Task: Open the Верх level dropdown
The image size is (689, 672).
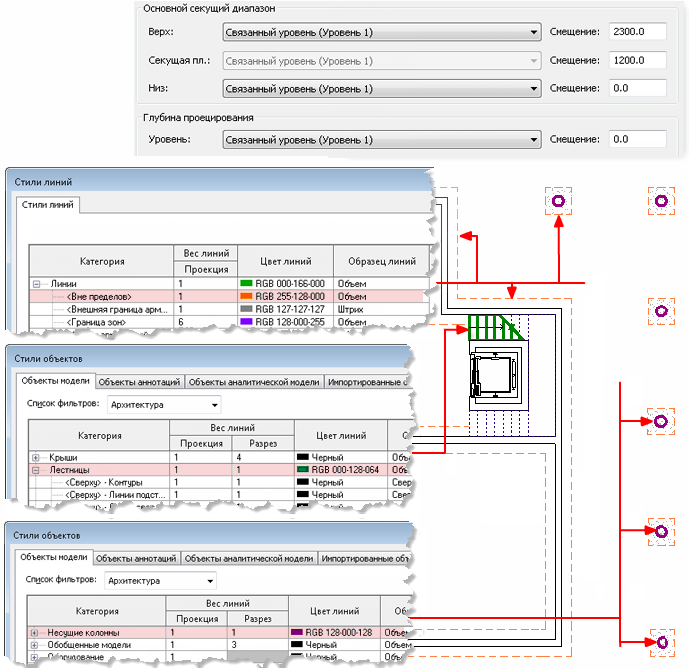Action: click(381, 33)
